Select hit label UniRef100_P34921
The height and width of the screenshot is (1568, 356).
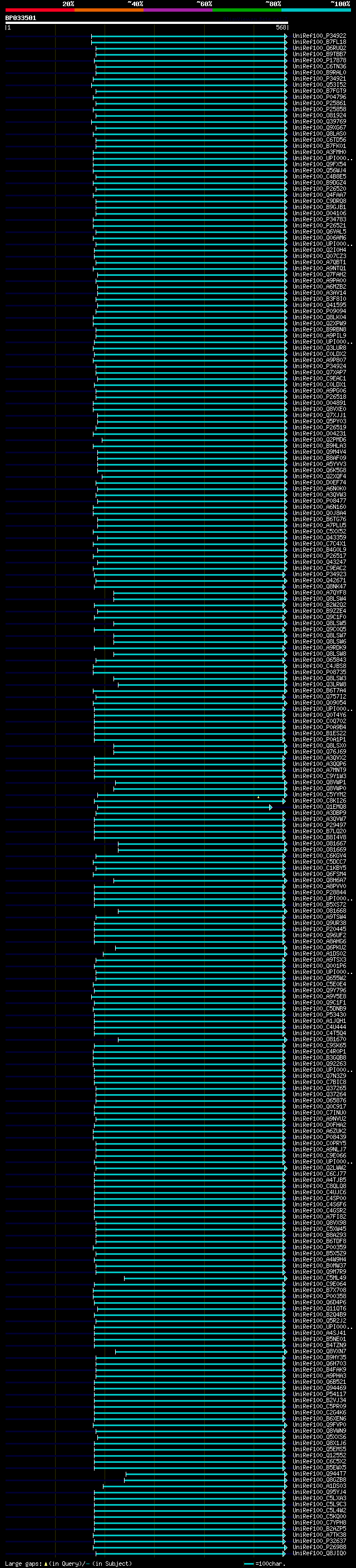pos(319,78)
